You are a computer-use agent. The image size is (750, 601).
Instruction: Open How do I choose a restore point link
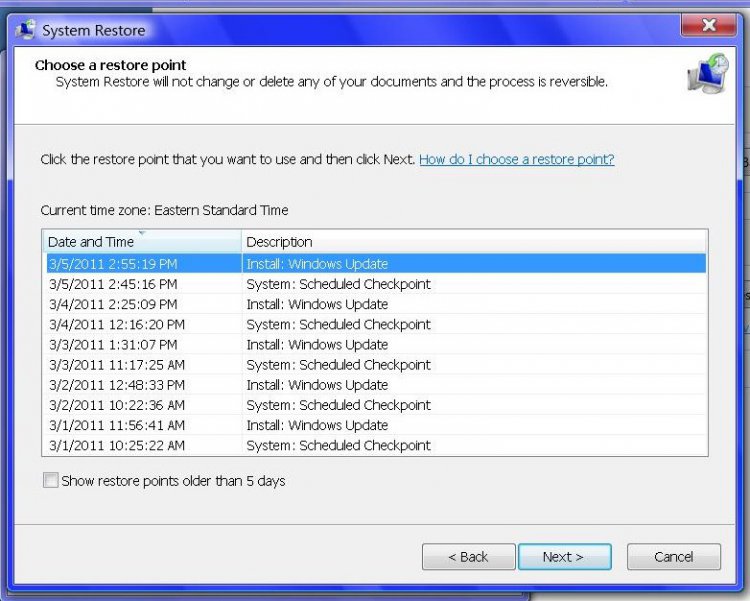pyautogui.click(x=517, y=159)
